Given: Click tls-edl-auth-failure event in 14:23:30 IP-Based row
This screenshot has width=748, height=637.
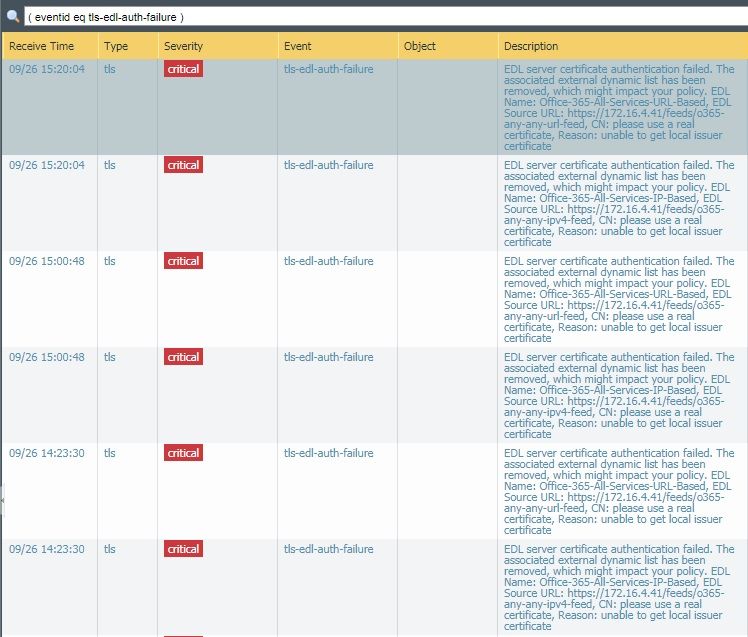Looking at the screenshot, I should [328, 549].
